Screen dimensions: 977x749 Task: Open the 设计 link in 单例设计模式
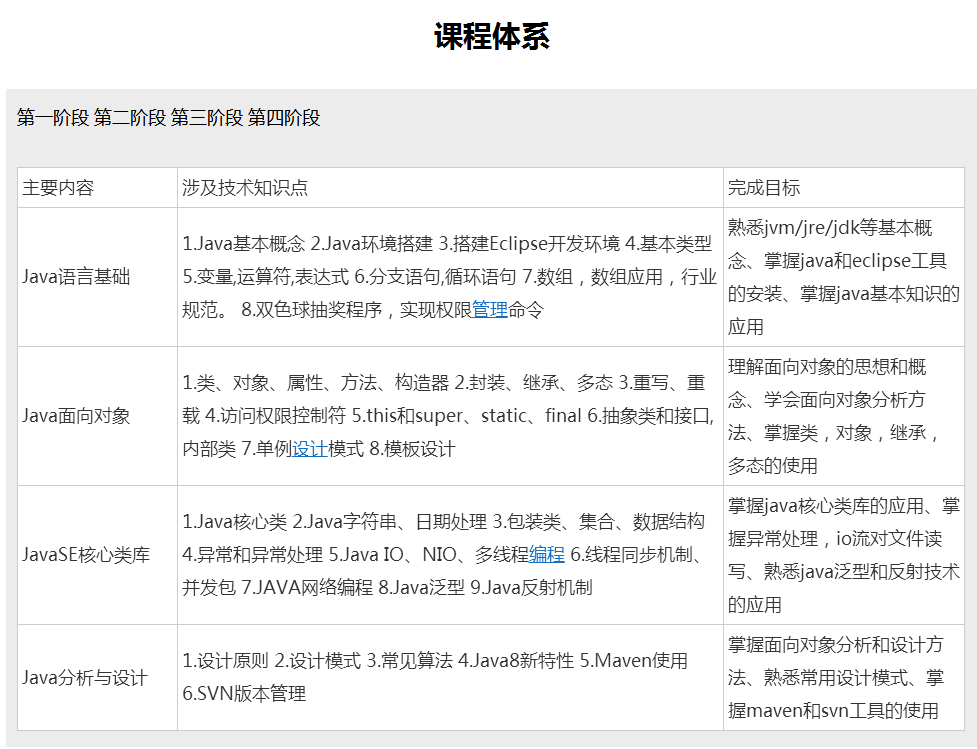(x=310, y=449)
